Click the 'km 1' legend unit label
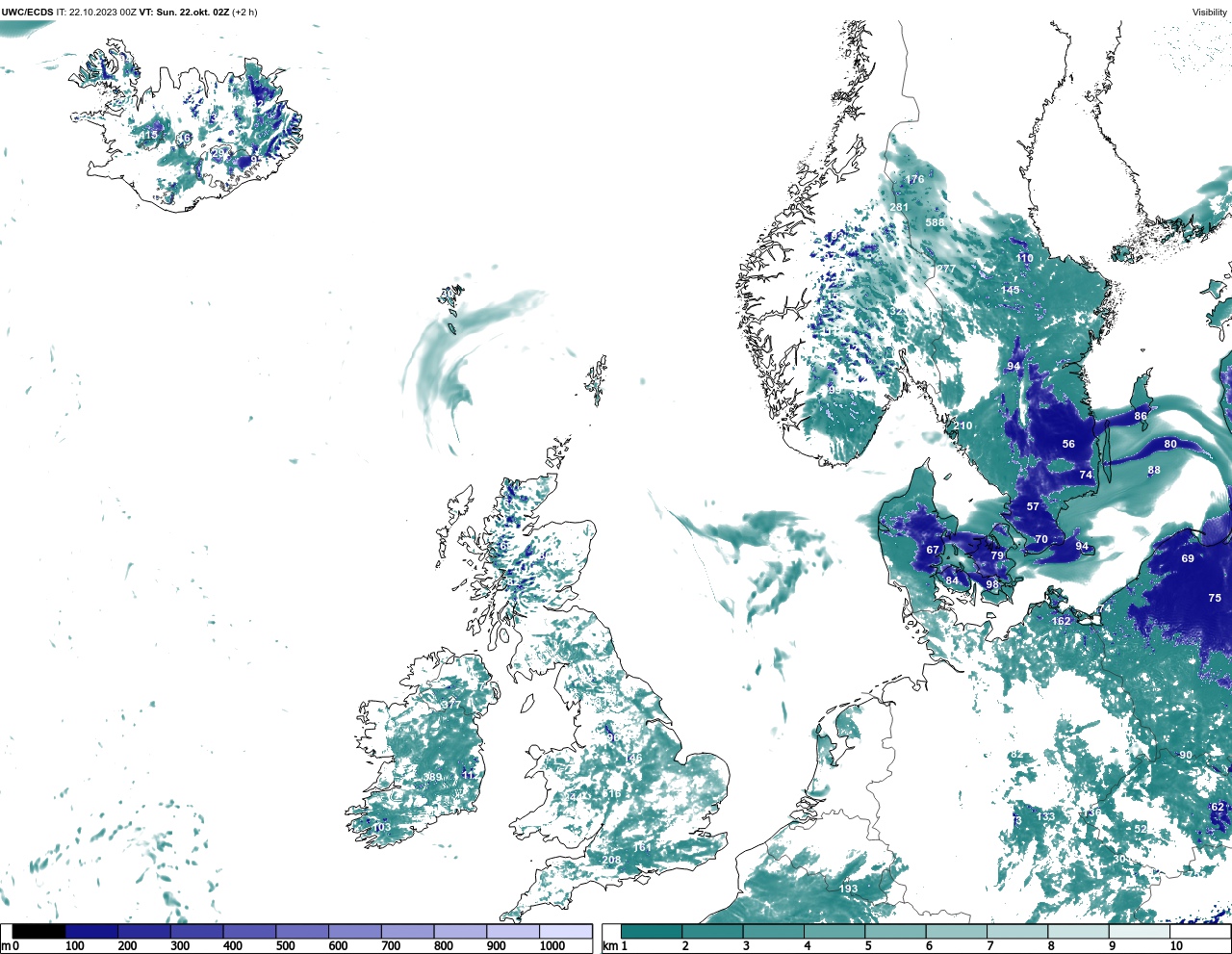Viewport: 1232px width, 954px height. click(x=615, y=946)
